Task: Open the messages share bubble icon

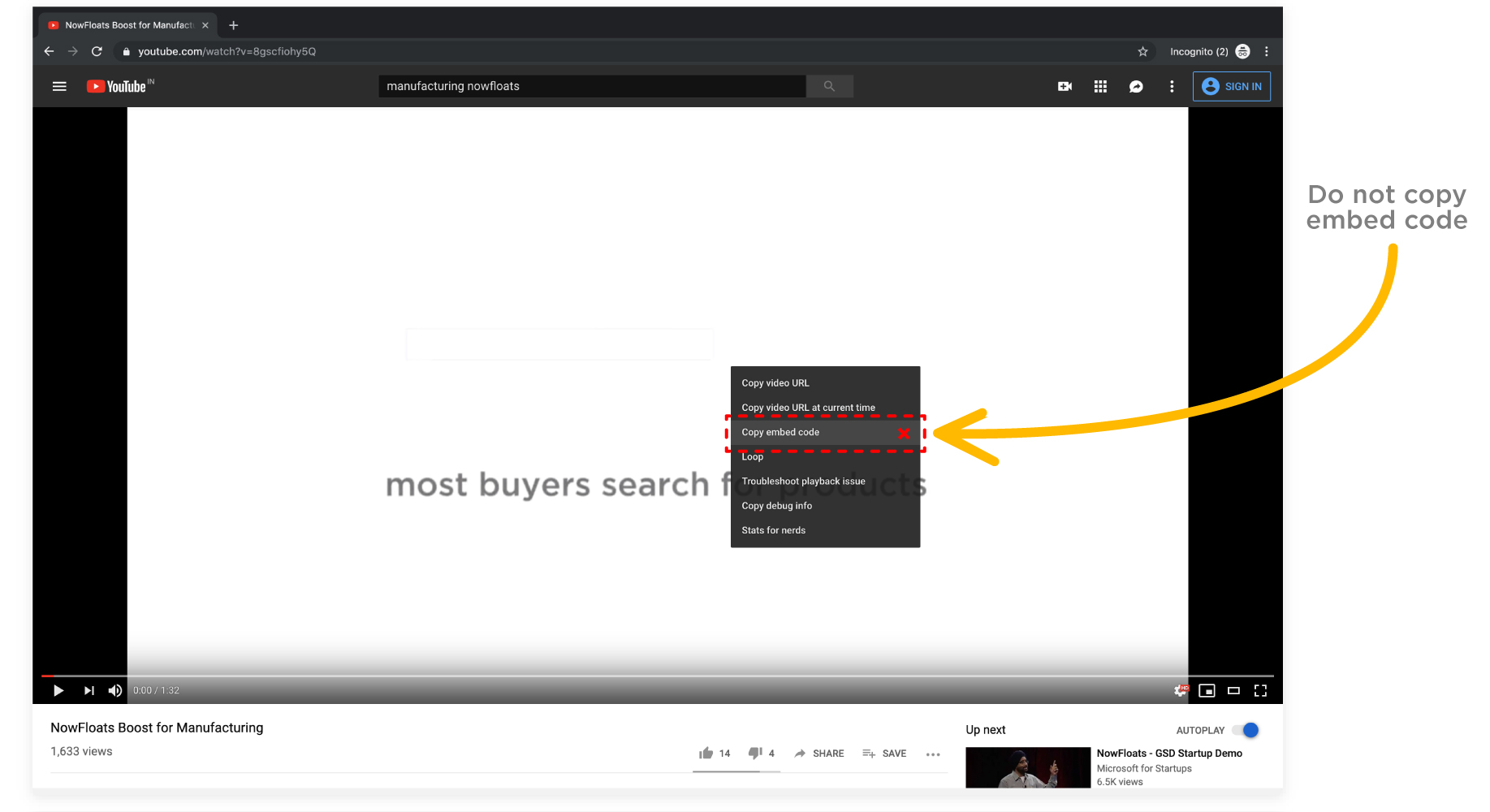Action: [x=1136, y=86]
